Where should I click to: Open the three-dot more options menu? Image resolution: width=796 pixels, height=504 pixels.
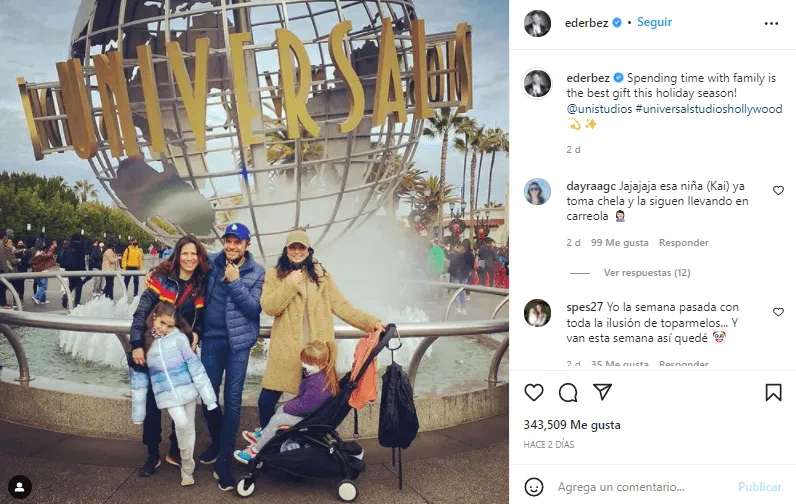[x=771, y=23]
